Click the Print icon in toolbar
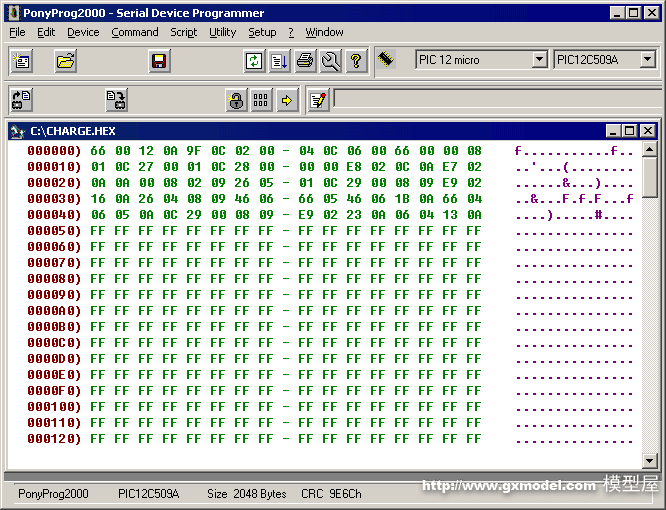This screenshot has height=510, width=666. [305, 61]
